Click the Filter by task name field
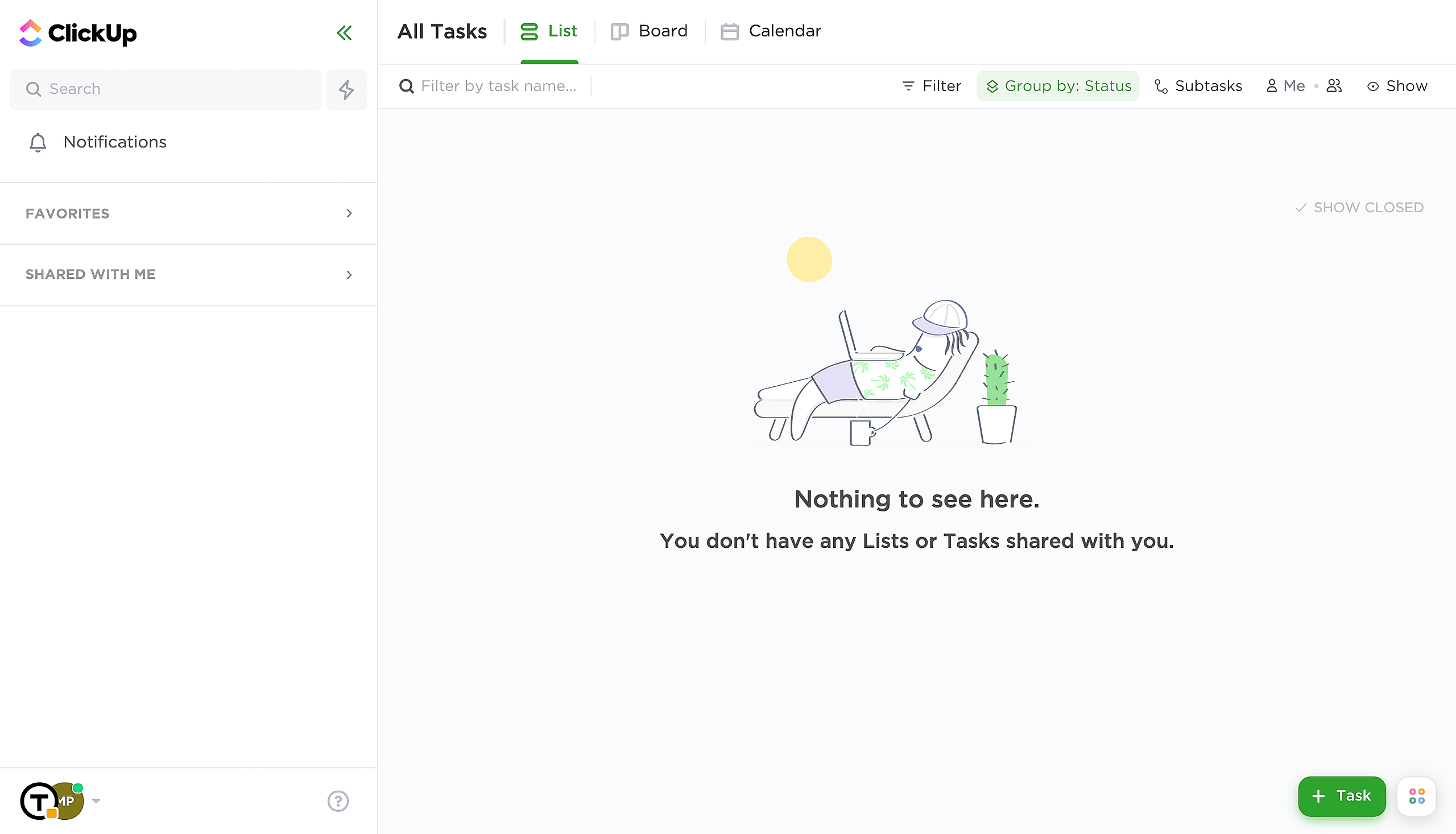1456x834 pixels. click(498, 86)
